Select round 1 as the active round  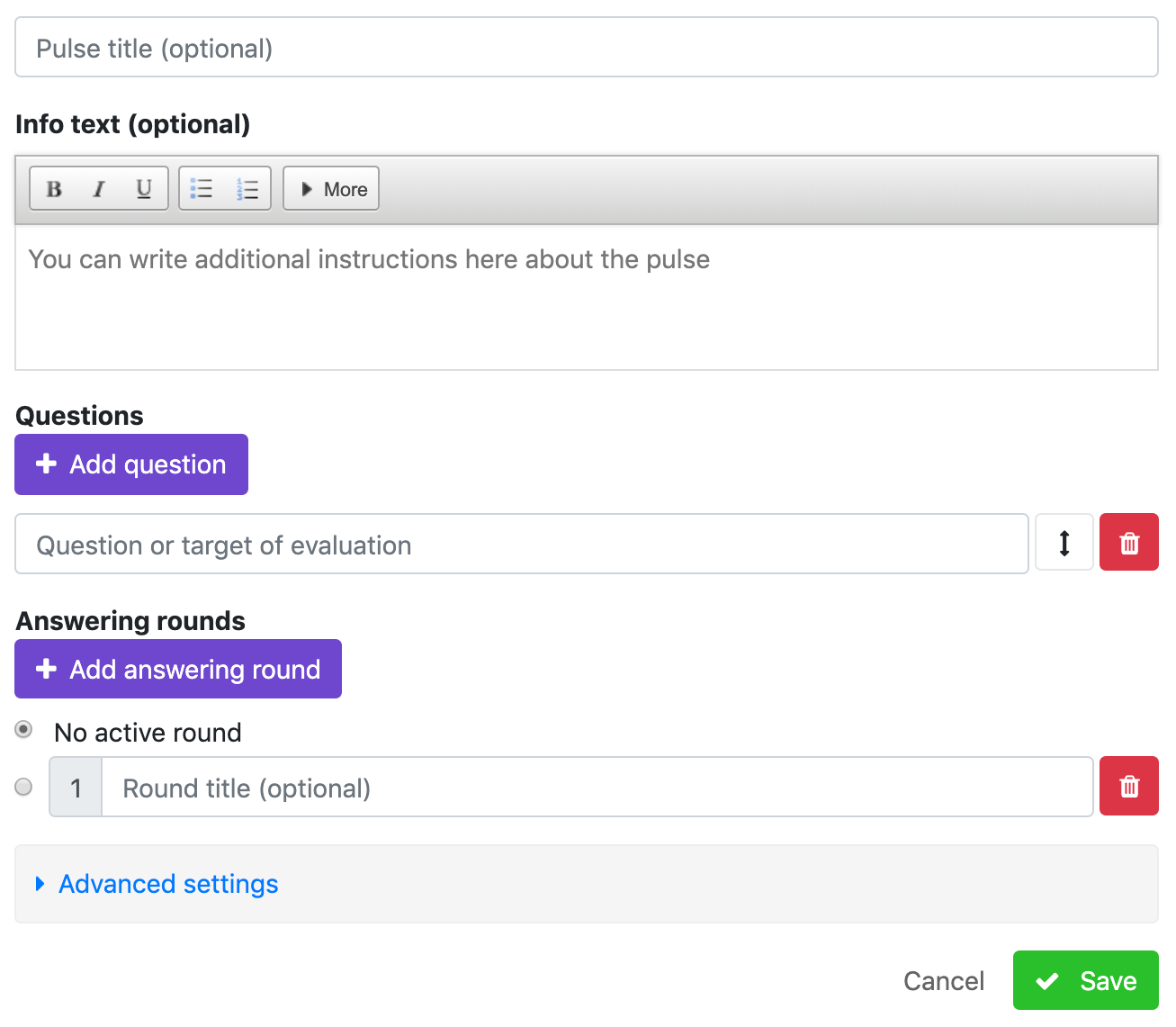pos(24,787)
